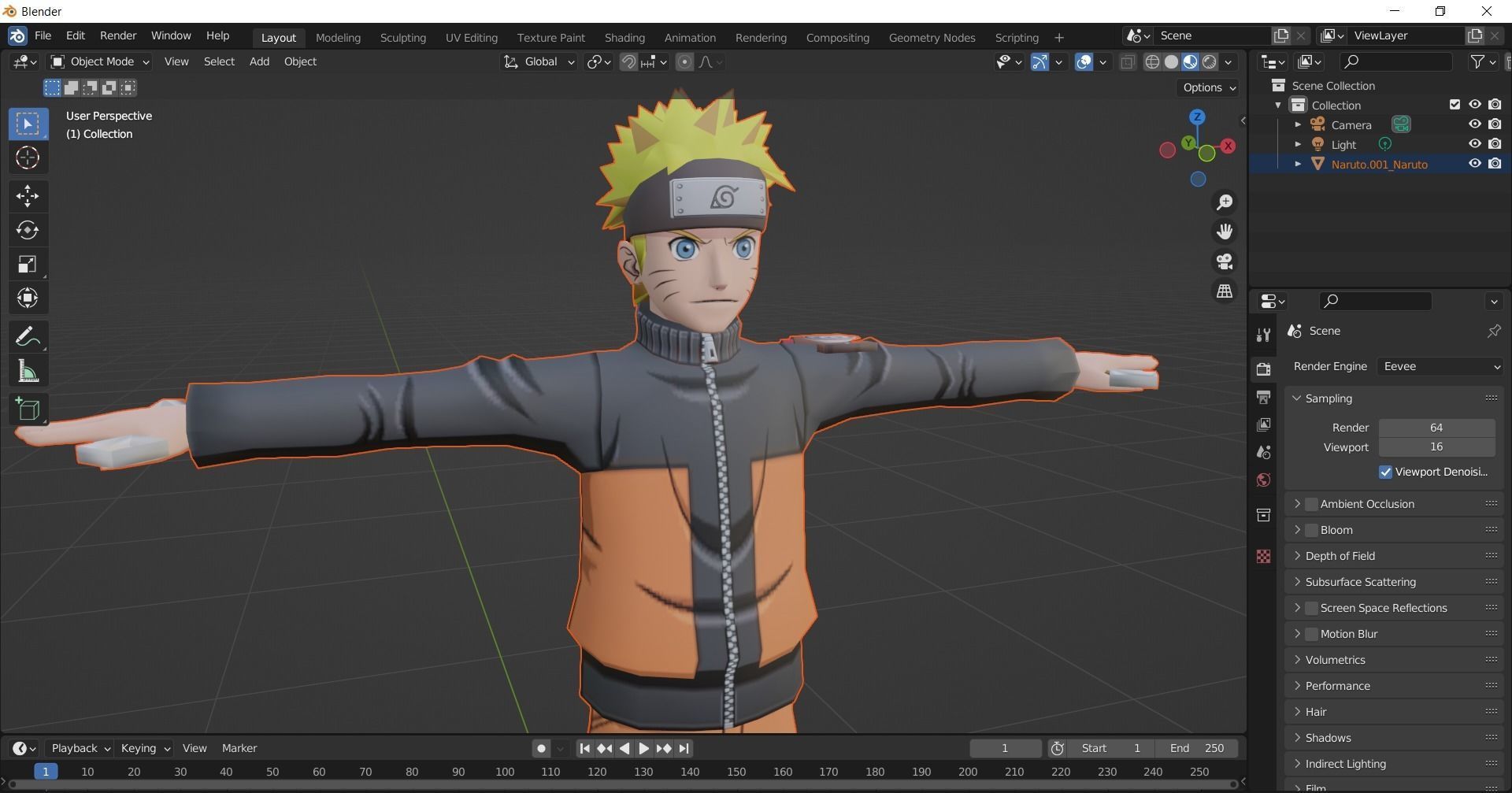The image size is (1512, 793).
Task: Open the viewport Add menu
Action: 259,61
